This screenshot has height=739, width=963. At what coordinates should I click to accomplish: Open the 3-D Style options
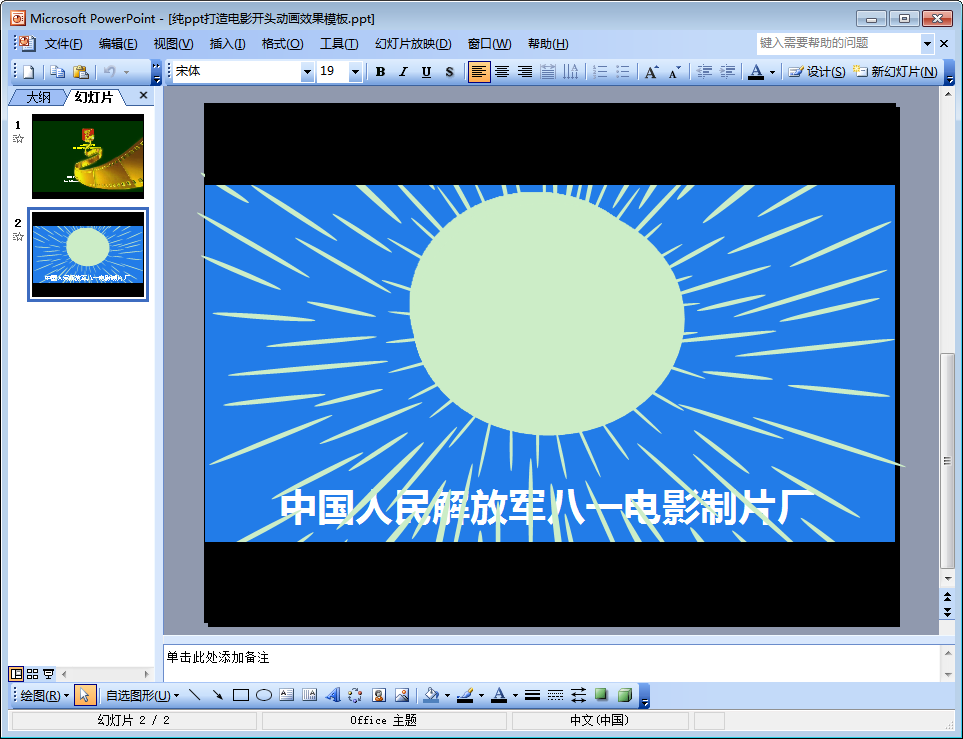tap(625, 695)
